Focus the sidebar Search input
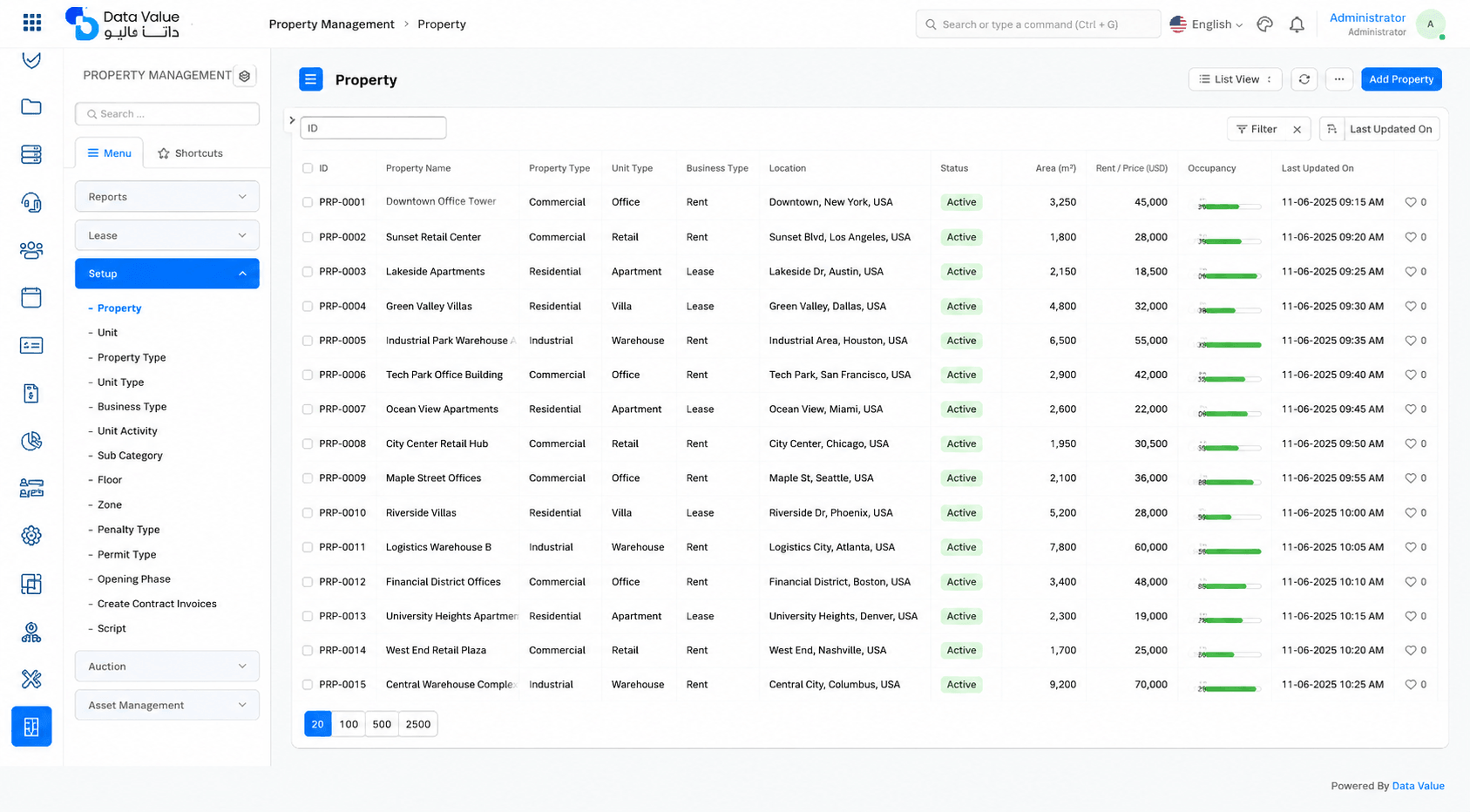 click(167, 114)
